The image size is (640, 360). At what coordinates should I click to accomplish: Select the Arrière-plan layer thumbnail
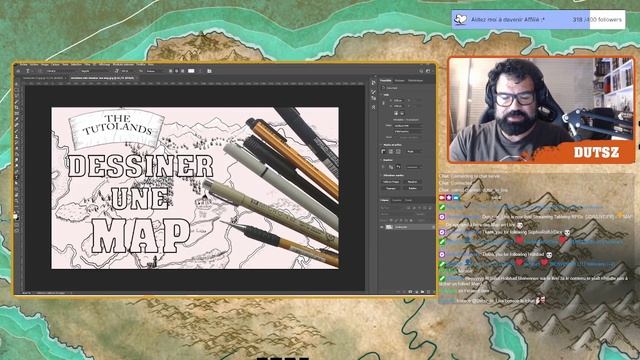coord(389,227)
